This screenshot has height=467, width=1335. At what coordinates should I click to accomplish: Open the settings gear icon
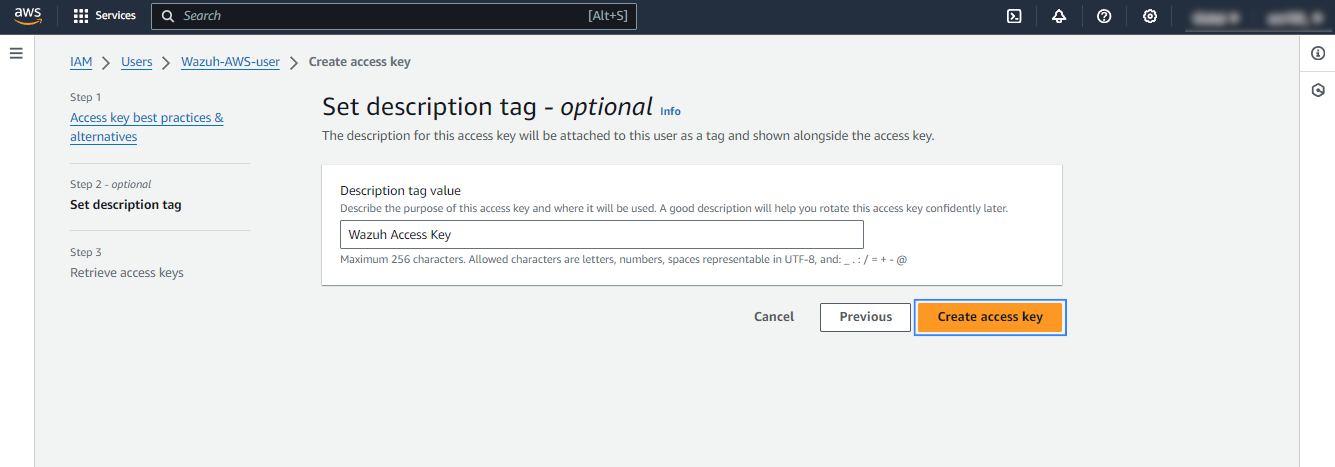point(1150,16)
